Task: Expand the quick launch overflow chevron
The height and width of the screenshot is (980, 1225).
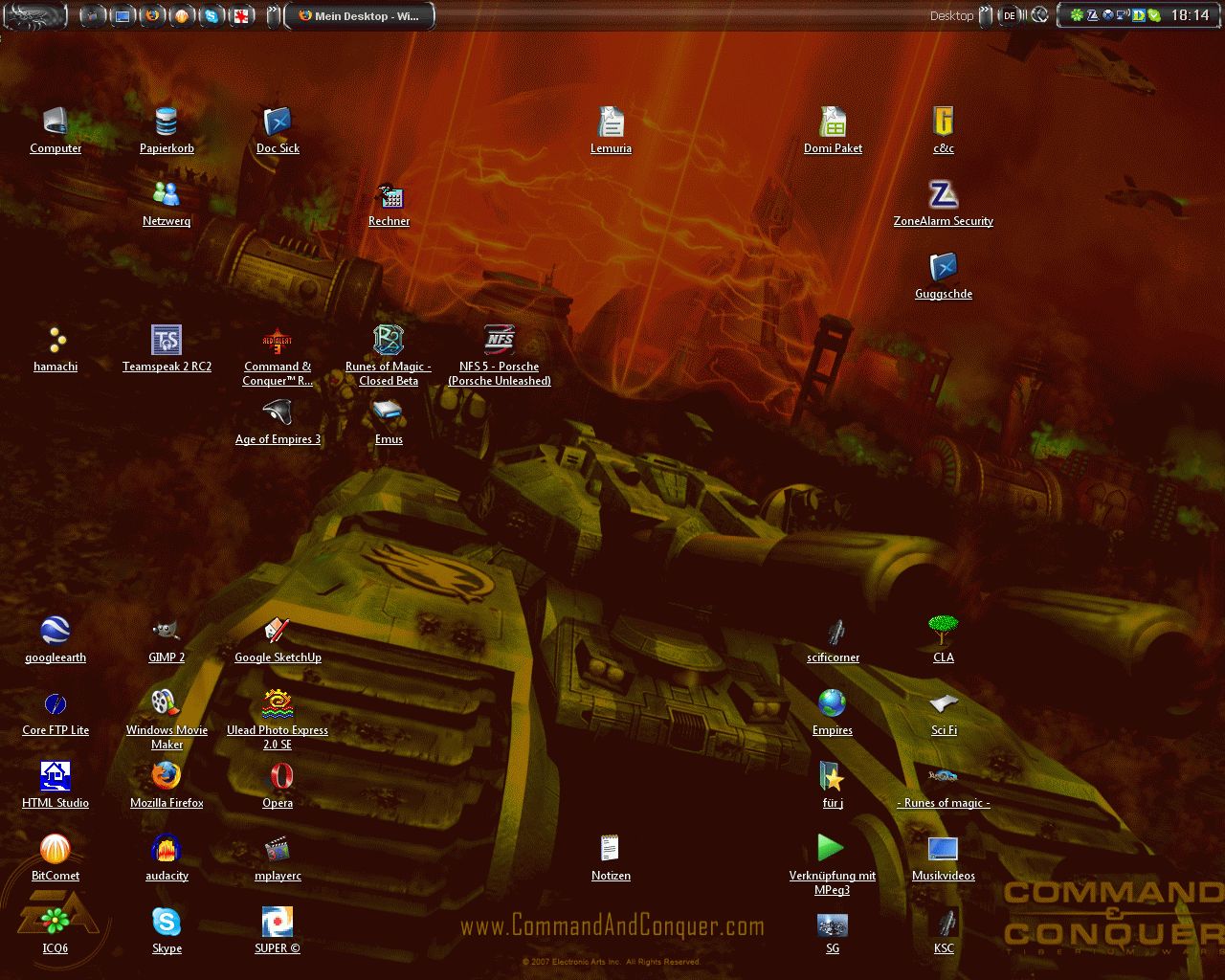Action: point(273,15)
